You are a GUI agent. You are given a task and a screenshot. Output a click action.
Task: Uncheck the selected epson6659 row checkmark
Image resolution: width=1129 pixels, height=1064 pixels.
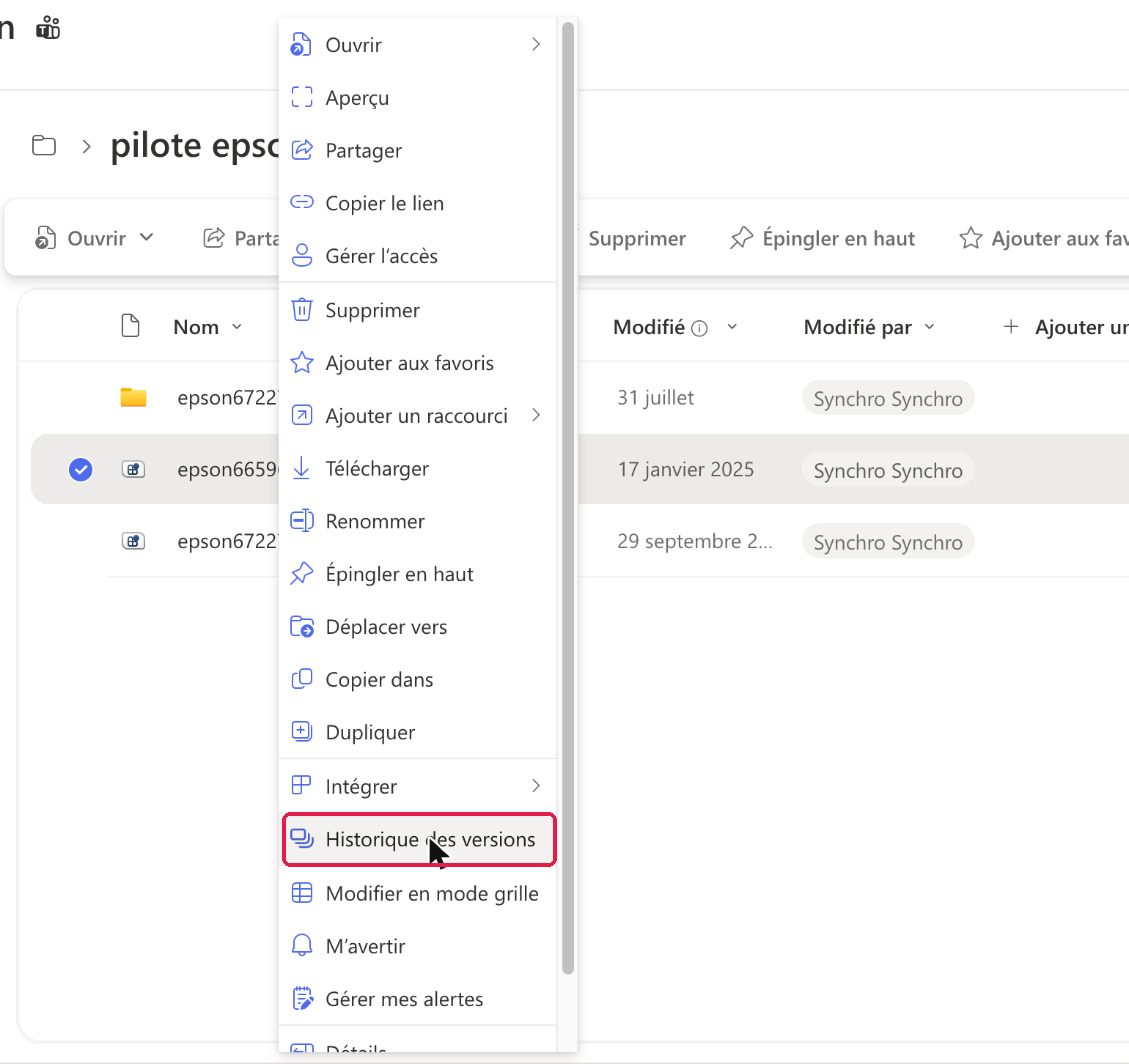coord(81,469)
